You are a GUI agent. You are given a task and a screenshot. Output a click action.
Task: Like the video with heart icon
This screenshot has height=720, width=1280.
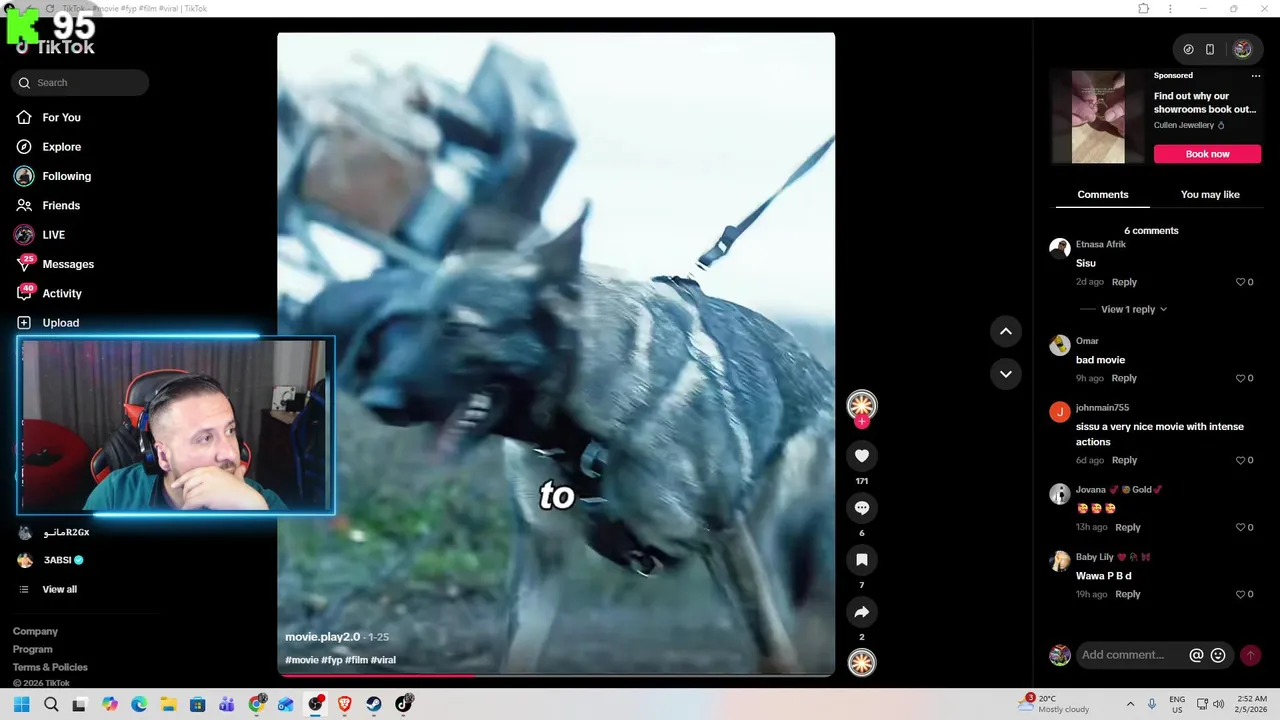click(x=861, y=456)
